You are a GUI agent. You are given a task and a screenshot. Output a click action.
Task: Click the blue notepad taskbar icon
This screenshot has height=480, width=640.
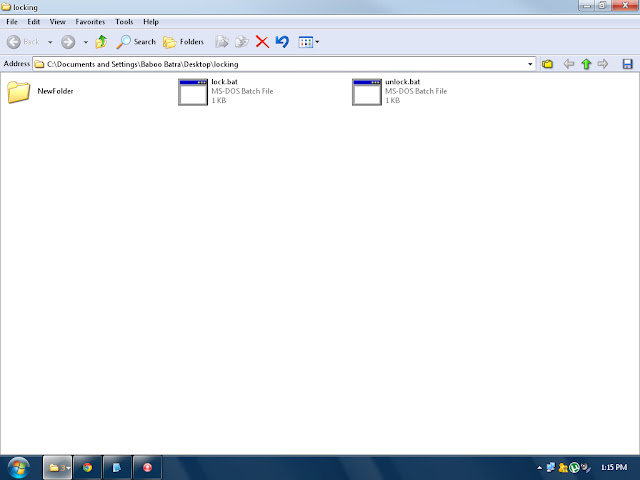click(117, 468)
